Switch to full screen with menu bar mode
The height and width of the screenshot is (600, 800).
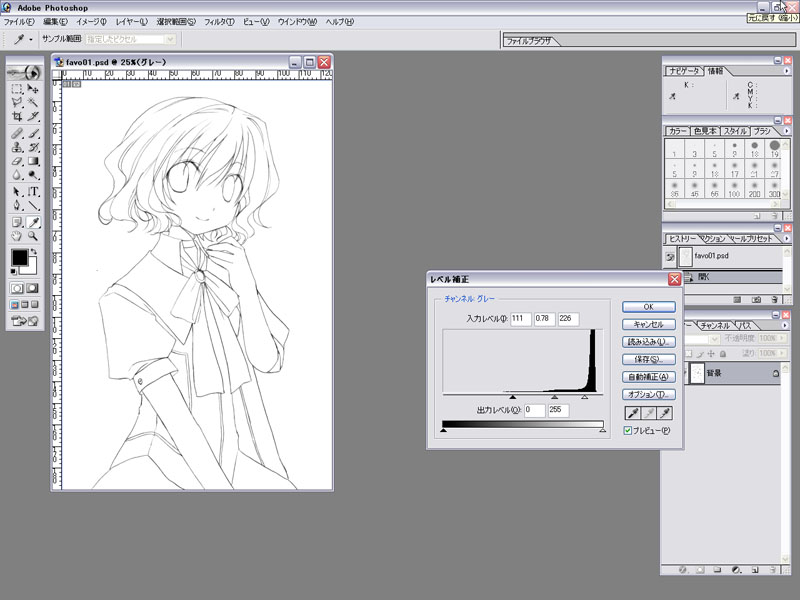(24, 305)
